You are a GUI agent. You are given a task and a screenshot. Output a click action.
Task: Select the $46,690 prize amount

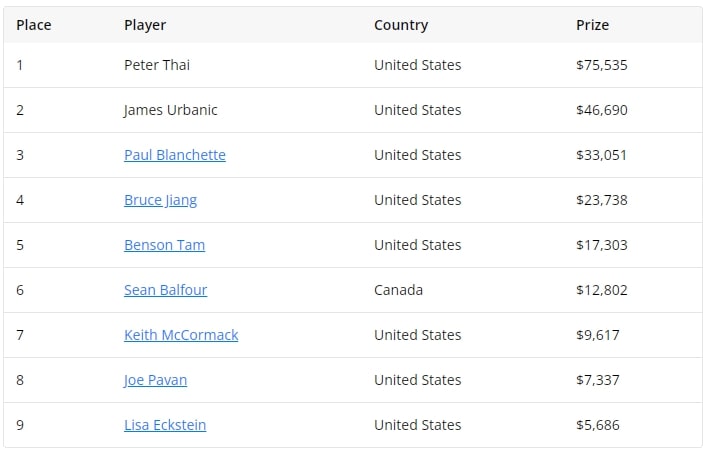602,110
